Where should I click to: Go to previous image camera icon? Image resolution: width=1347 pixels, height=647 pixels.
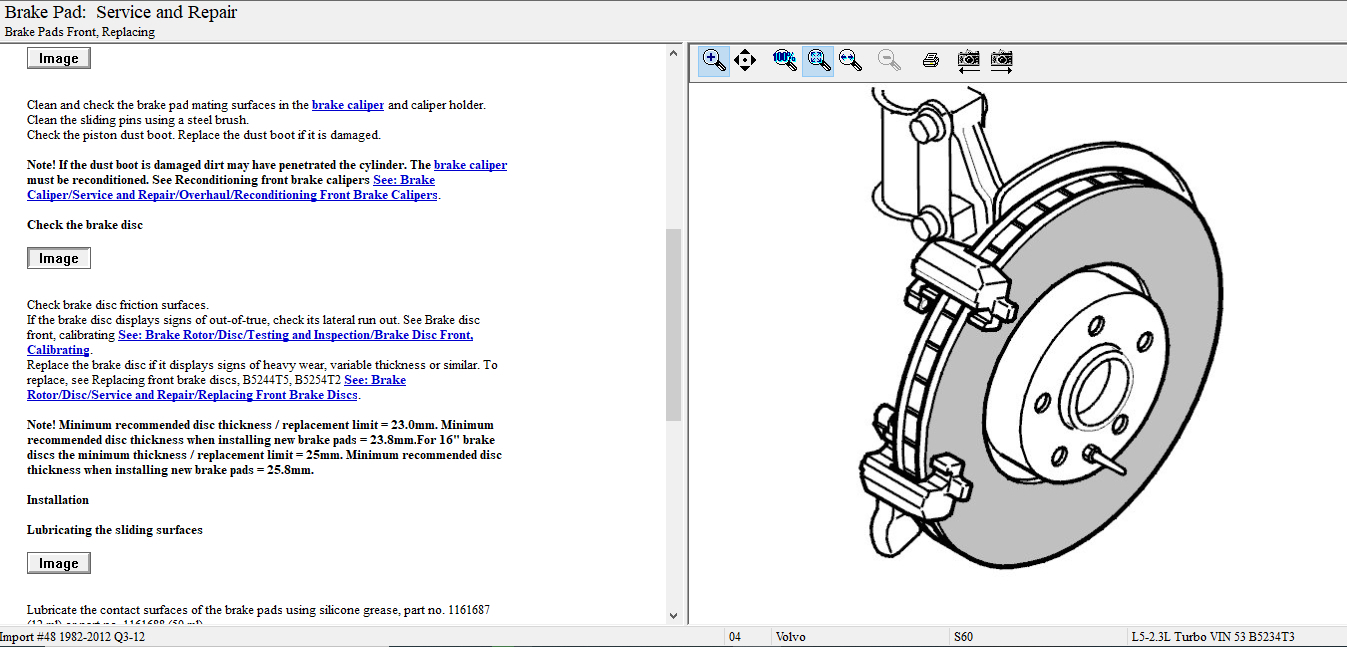(x=968, y=60)
